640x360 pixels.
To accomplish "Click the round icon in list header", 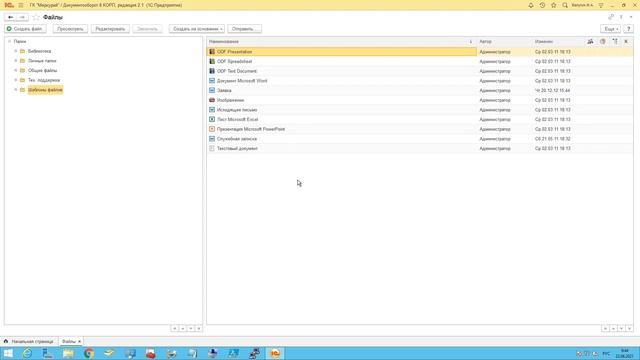I will tap(602, 42).
